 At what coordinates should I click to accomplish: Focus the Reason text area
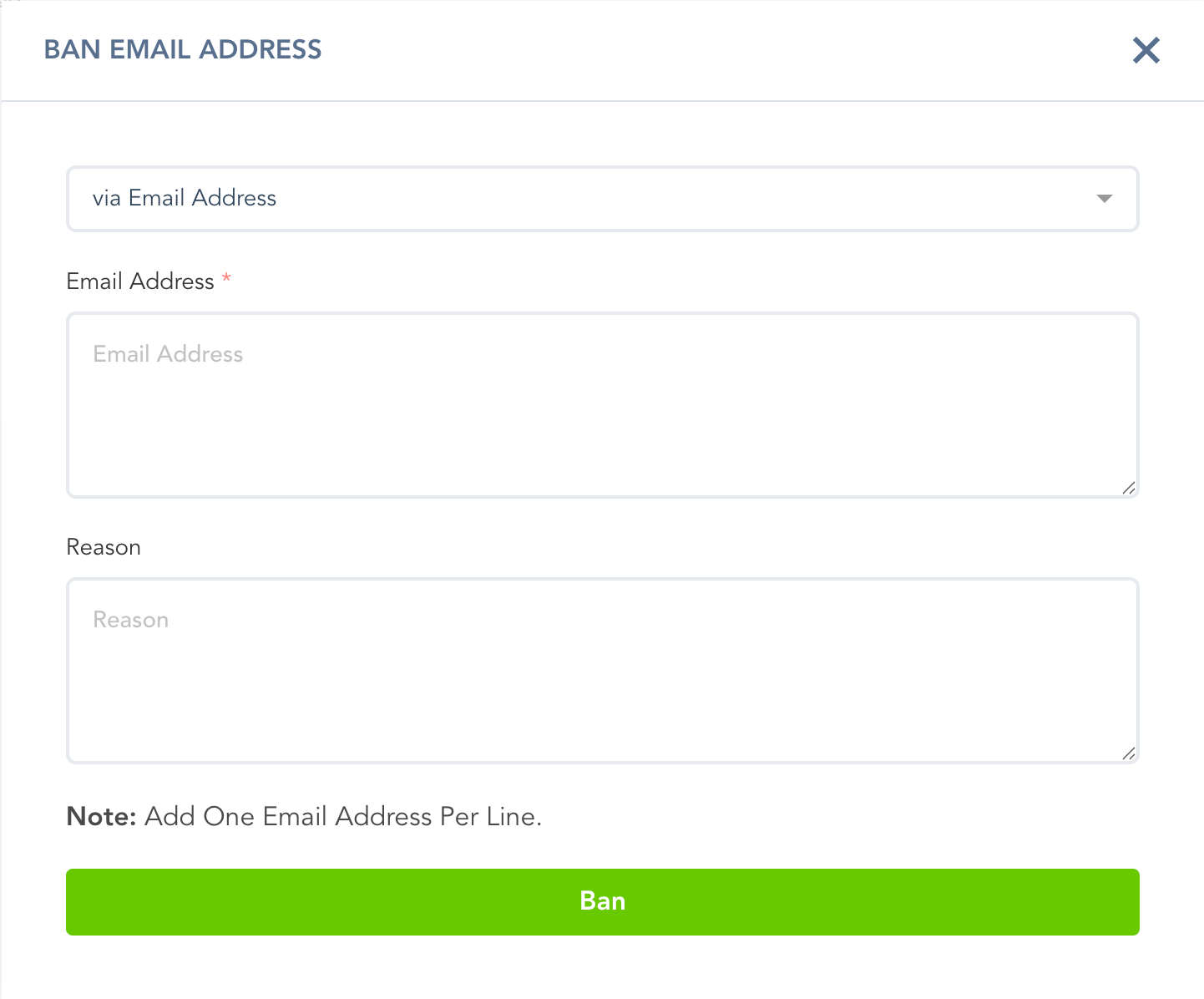(603, 671)
